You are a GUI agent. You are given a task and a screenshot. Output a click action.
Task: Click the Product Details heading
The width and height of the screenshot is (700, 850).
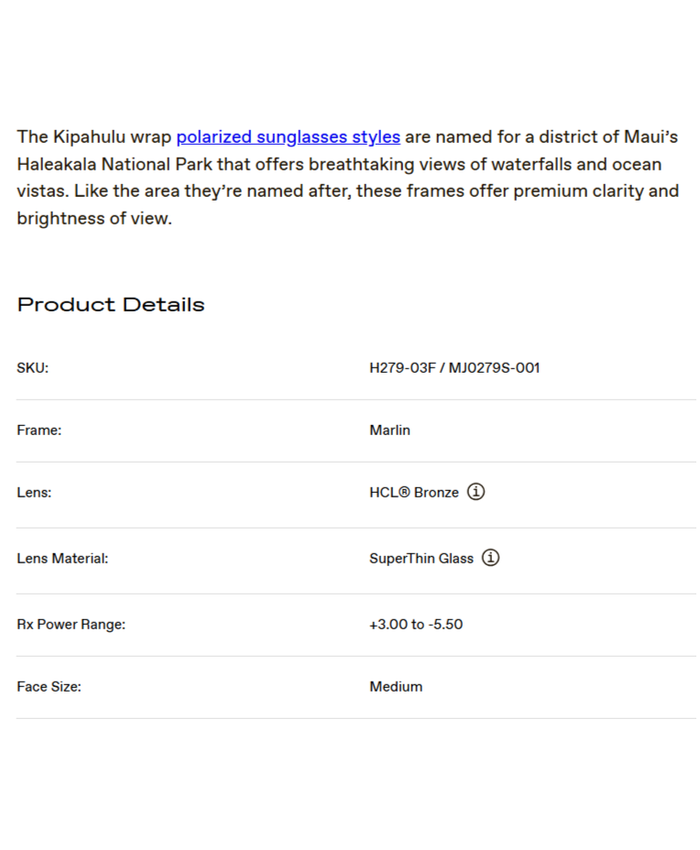point(111,305)
